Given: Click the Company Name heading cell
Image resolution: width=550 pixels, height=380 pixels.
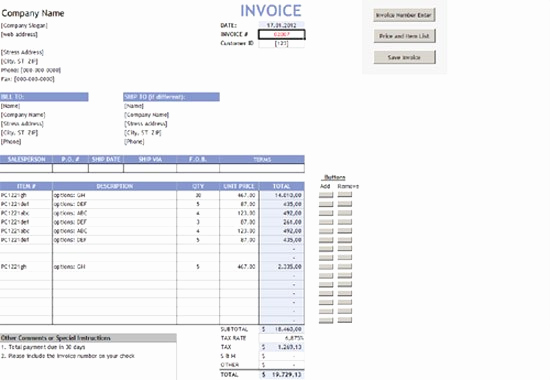Looking at the screenshot, I should (33, 13).
